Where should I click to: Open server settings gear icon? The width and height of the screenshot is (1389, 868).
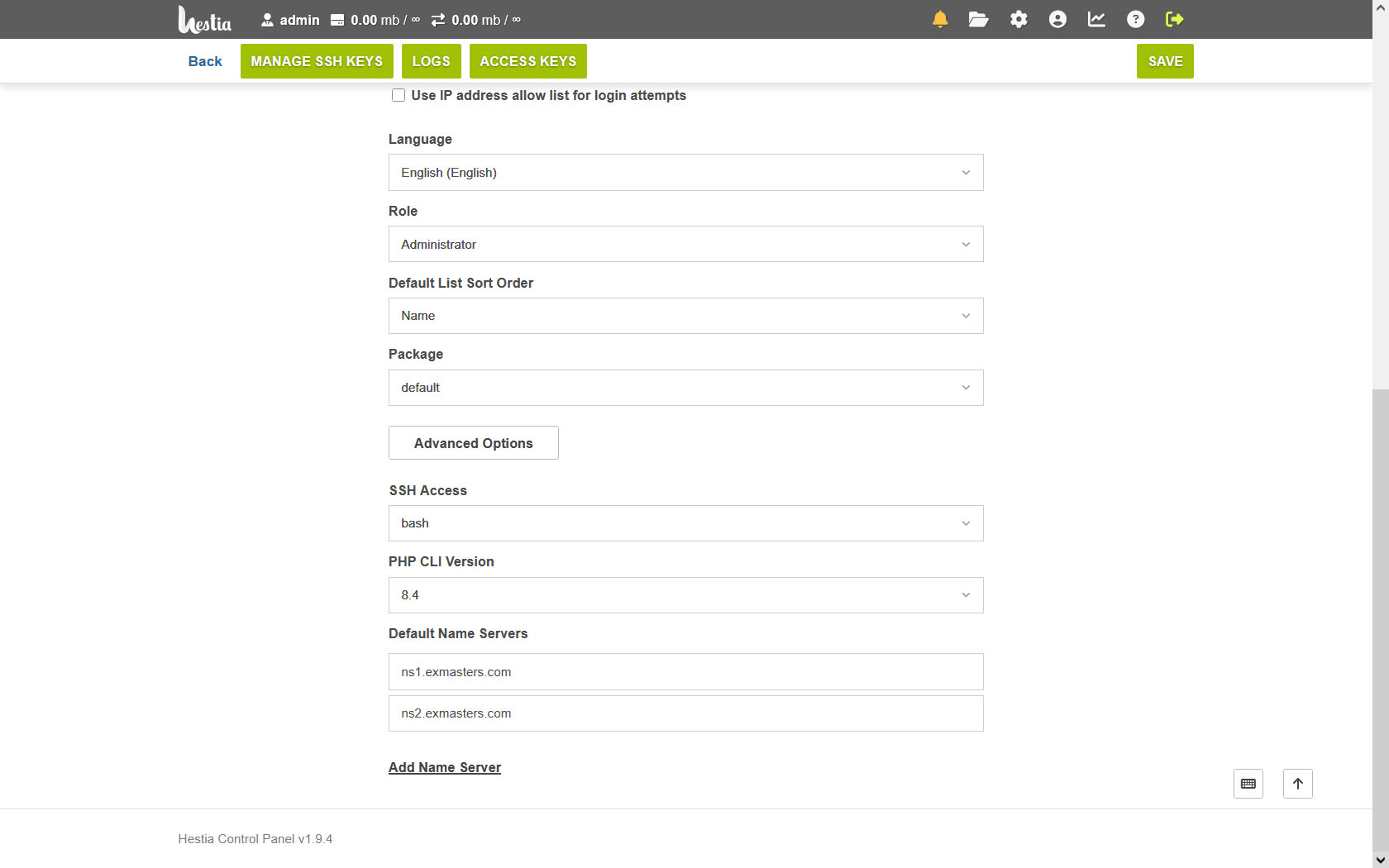pyautogui.click(x=1019, y=20)
